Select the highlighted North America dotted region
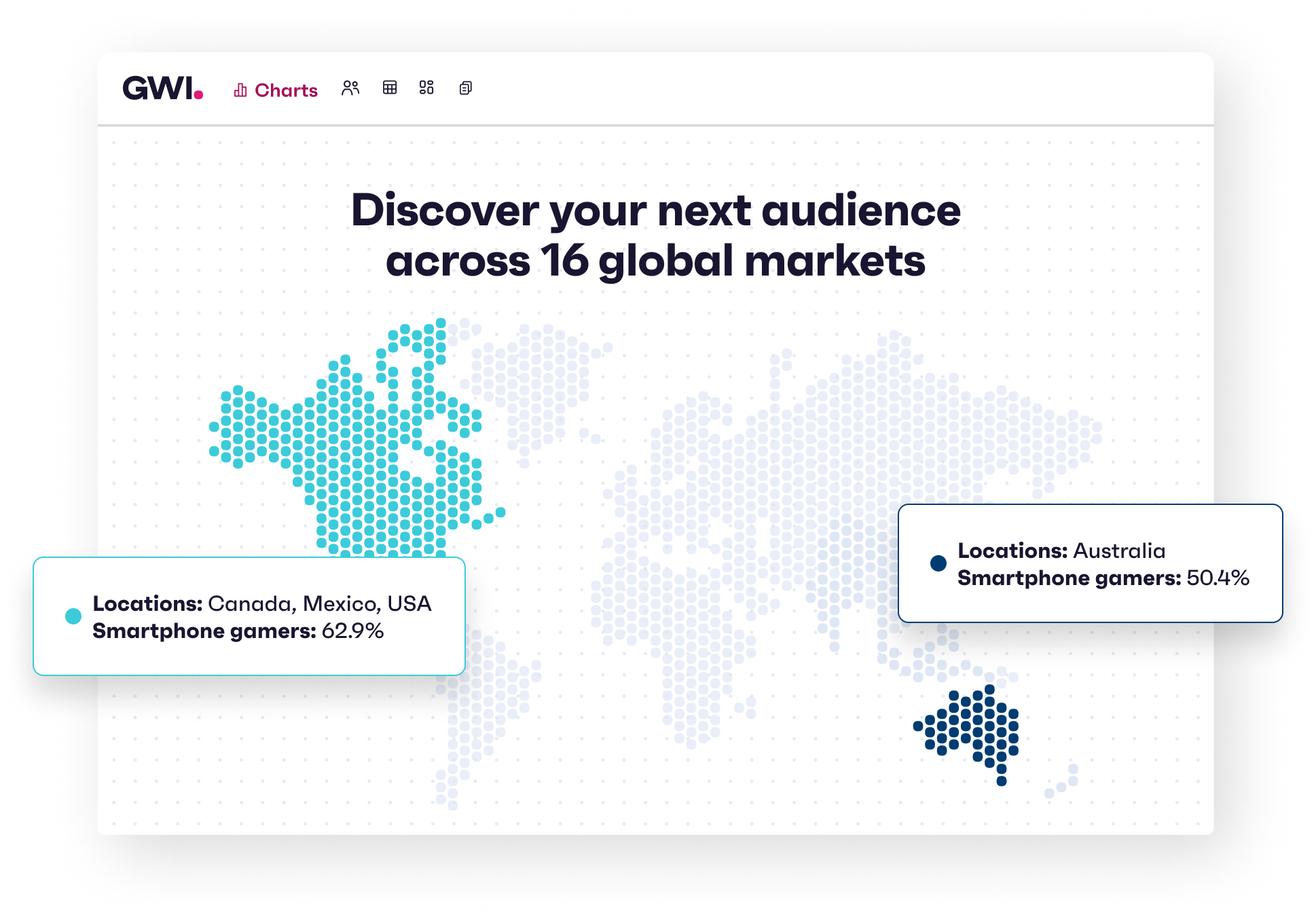The width and height of the screenshot is (1316, 919). click(353, 441)
